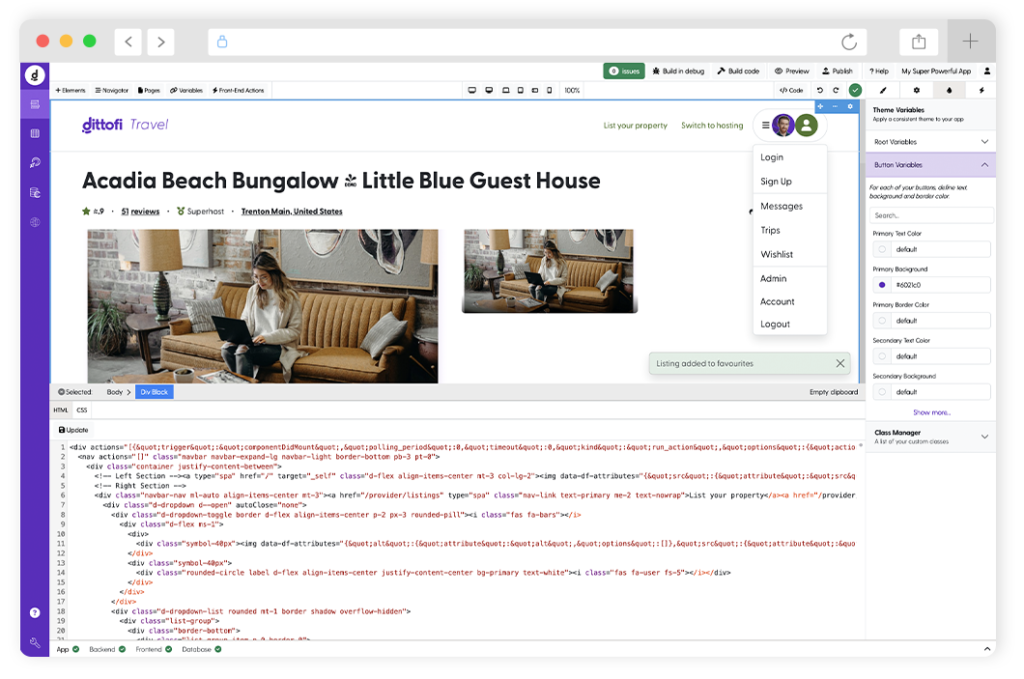Switch to the lightning actions tab

point(982,90)
